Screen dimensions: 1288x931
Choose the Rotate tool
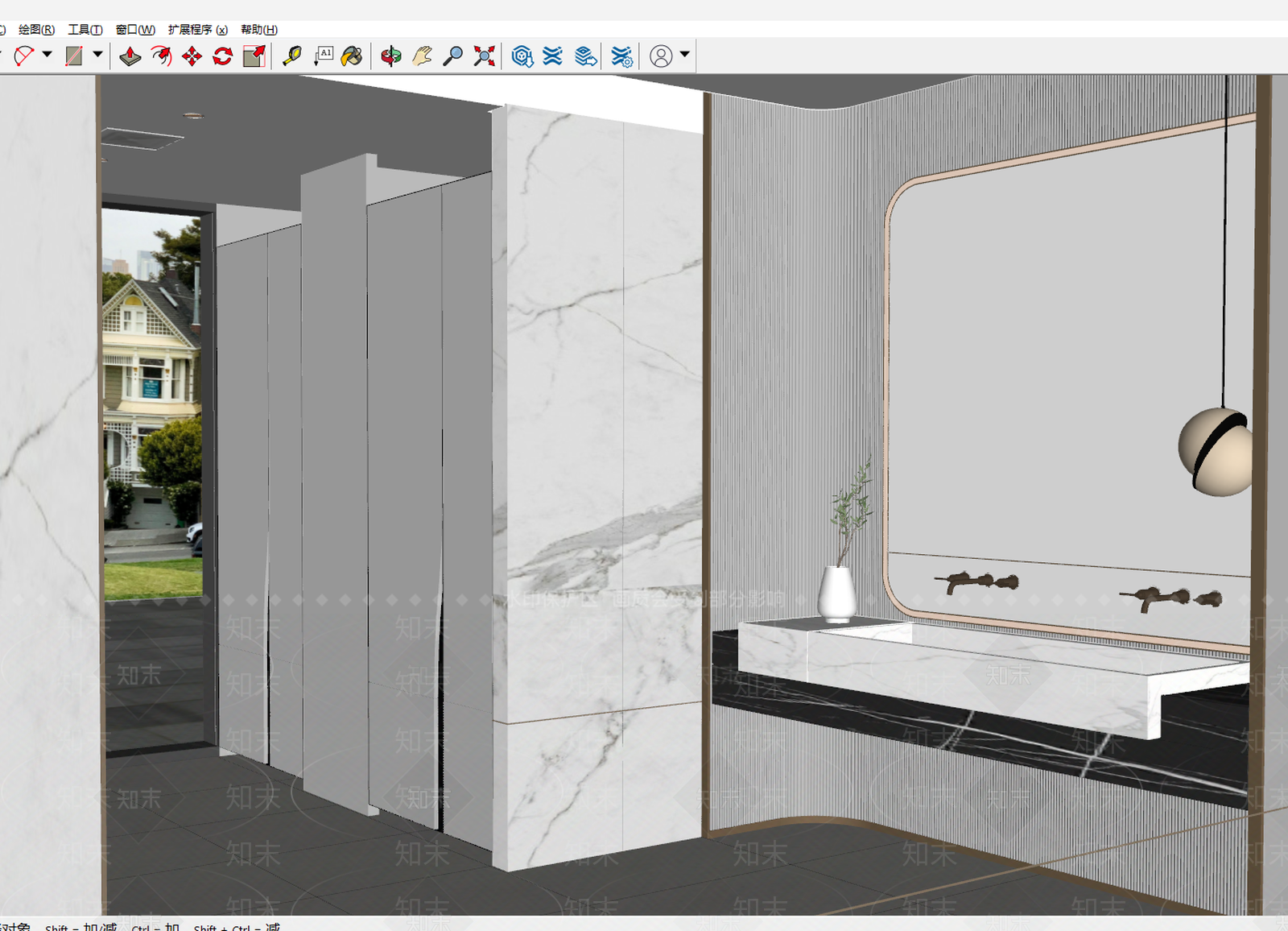(x=223, y=56)
